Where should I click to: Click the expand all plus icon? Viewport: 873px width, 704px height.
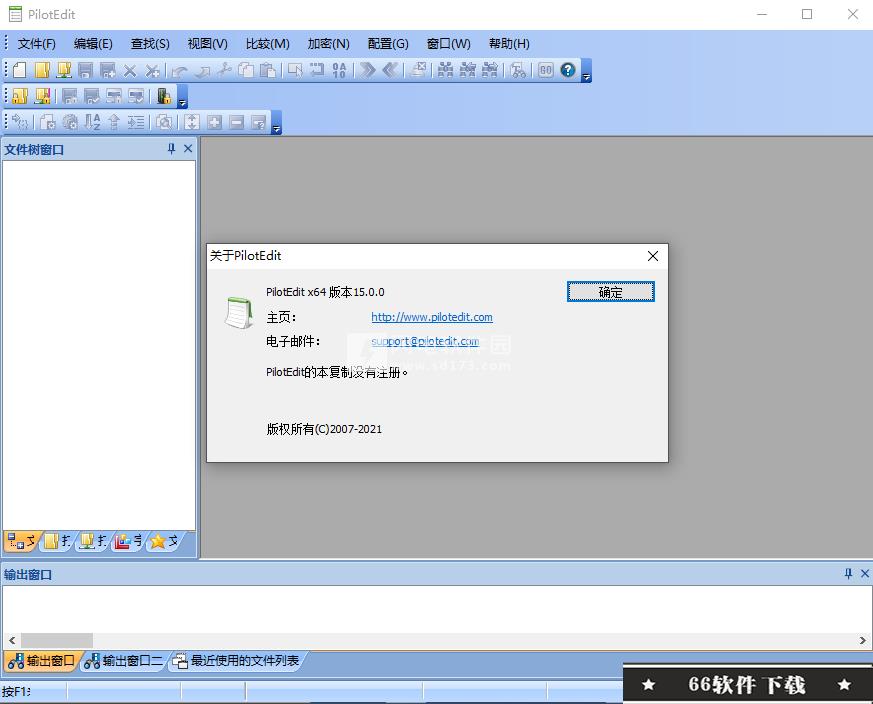(x=214, y=122)
